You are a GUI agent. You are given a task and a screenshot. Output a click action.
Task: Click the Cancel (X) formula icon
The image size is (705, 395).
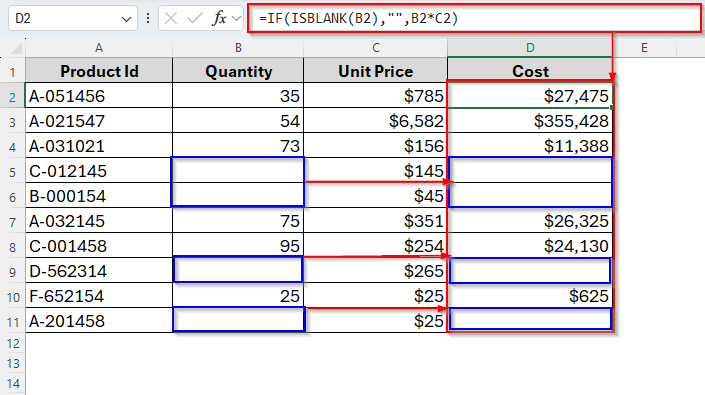point(170,18)
